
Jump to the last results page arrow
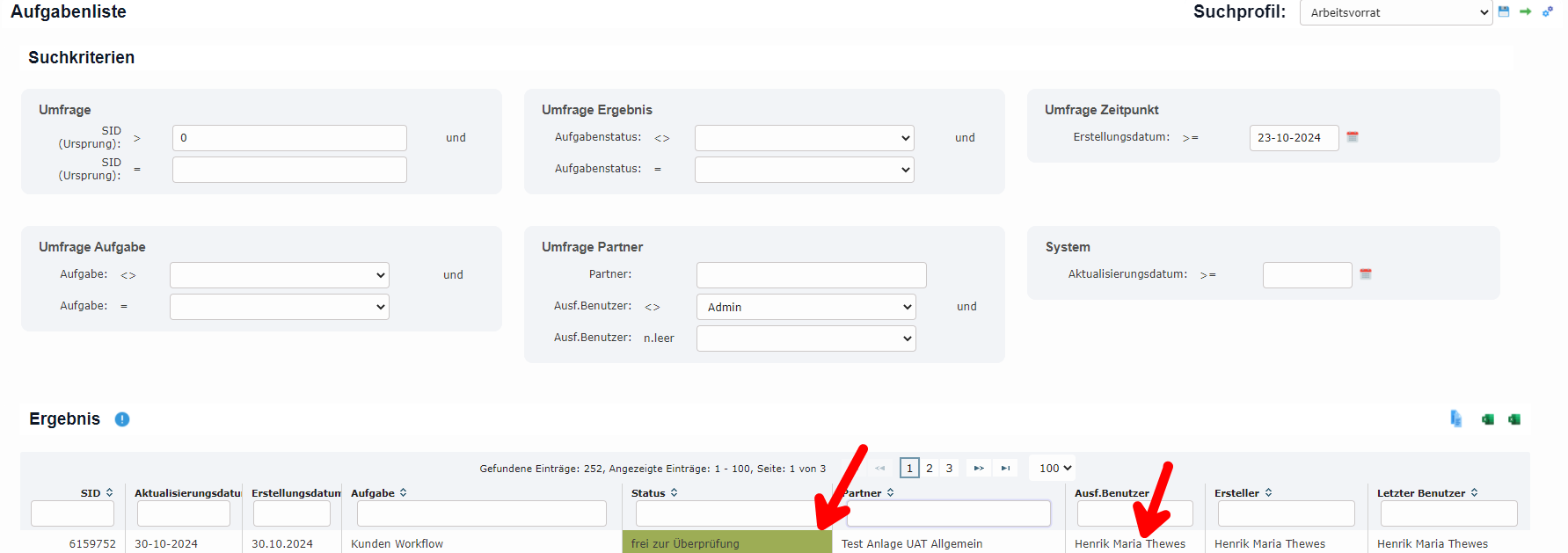1005,469
